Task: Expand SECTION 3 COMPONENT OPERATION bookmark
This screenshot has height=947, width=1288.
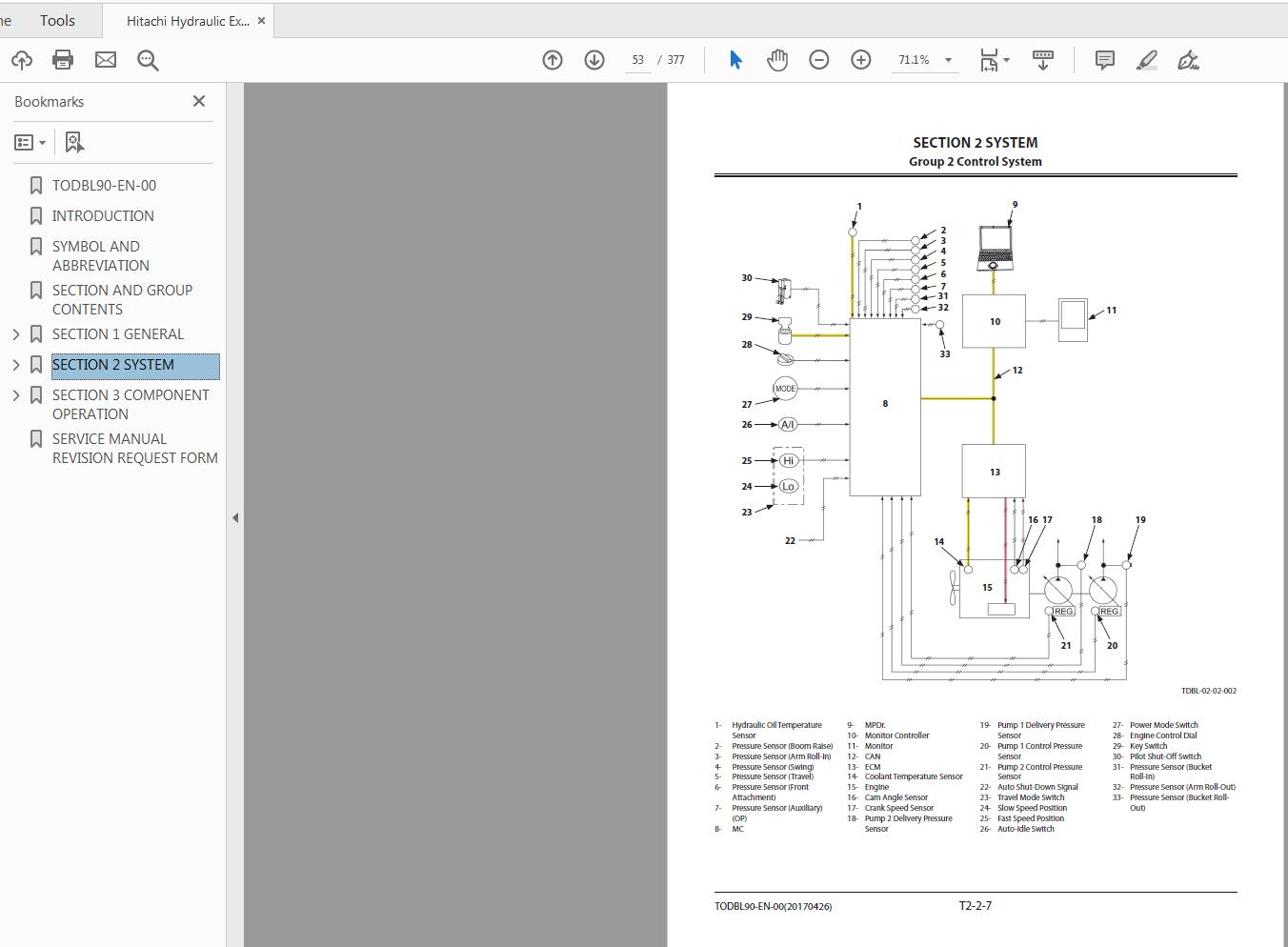Action: [x=16, y=395]
